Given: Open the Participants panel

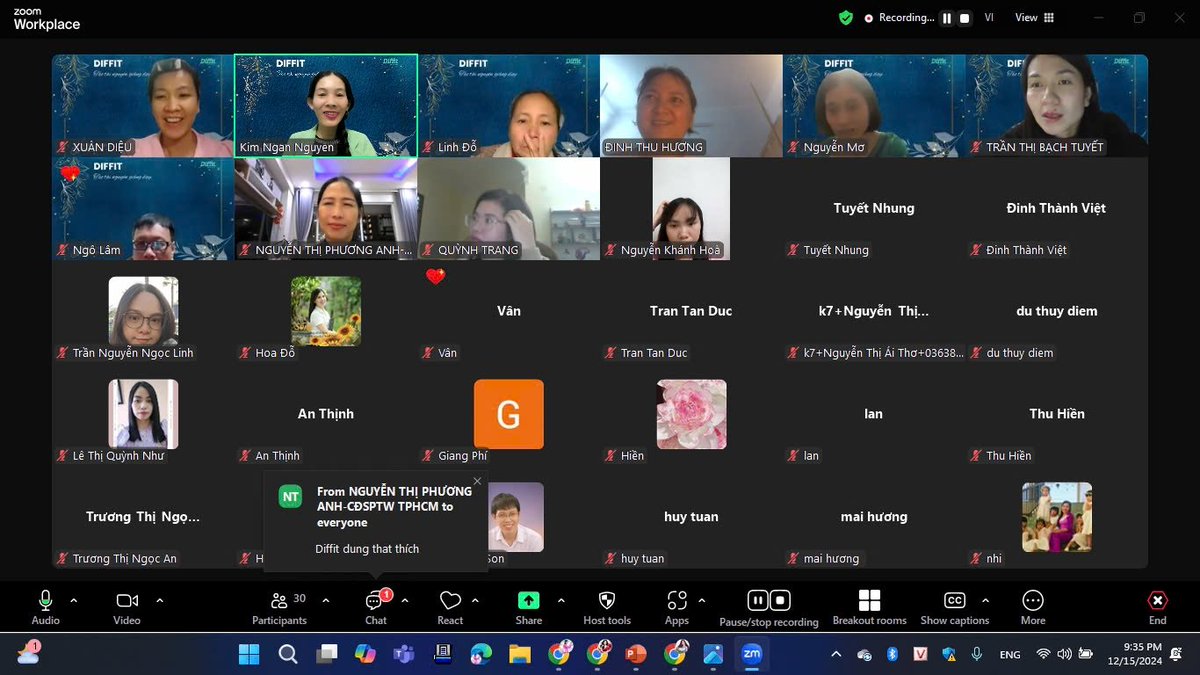Looking at the screenshot, I should coord(279,606).
